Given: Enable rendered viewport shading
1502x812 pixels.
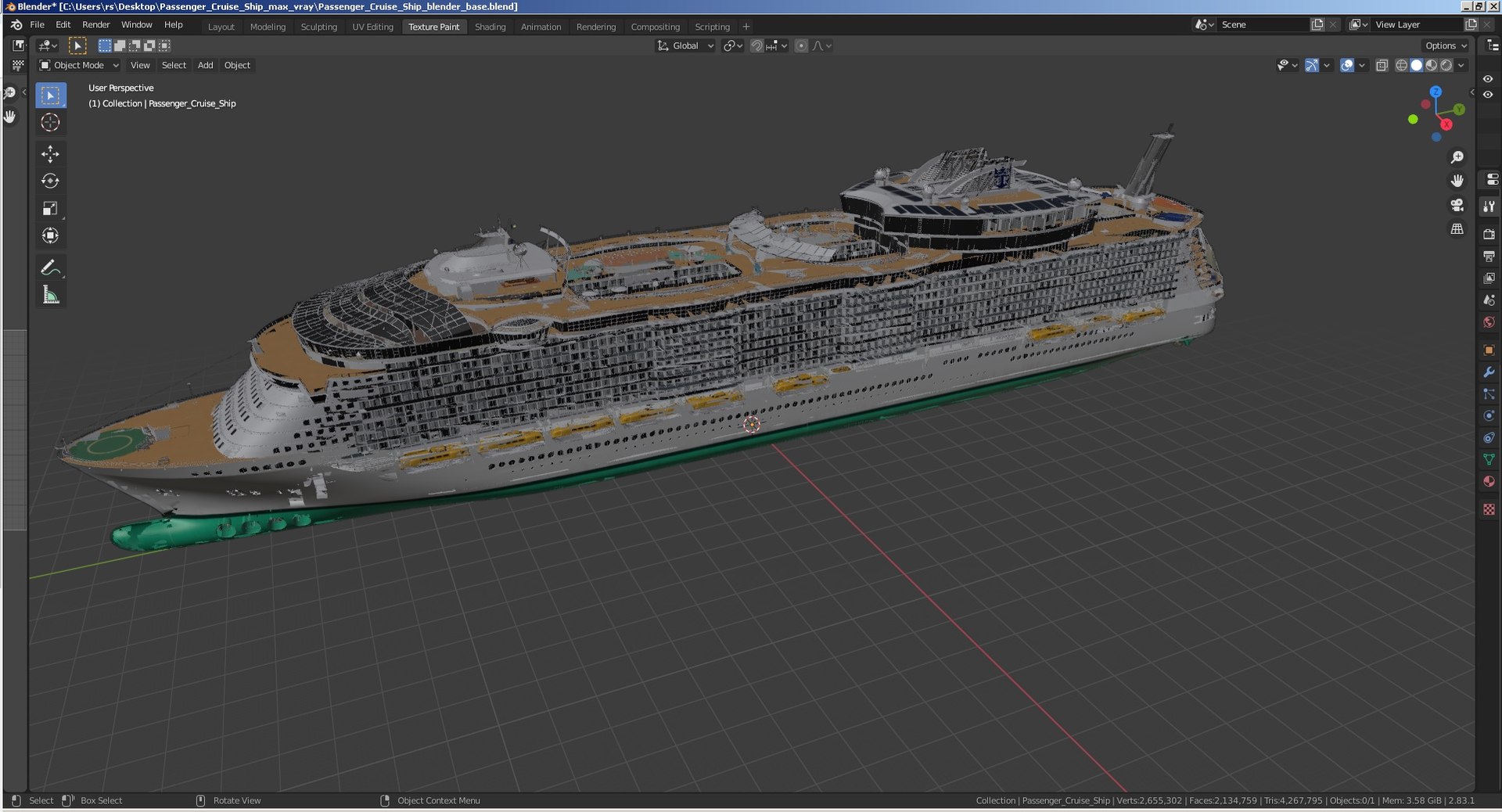Looking at the screenshot, I should click(x=1446, y=66).
